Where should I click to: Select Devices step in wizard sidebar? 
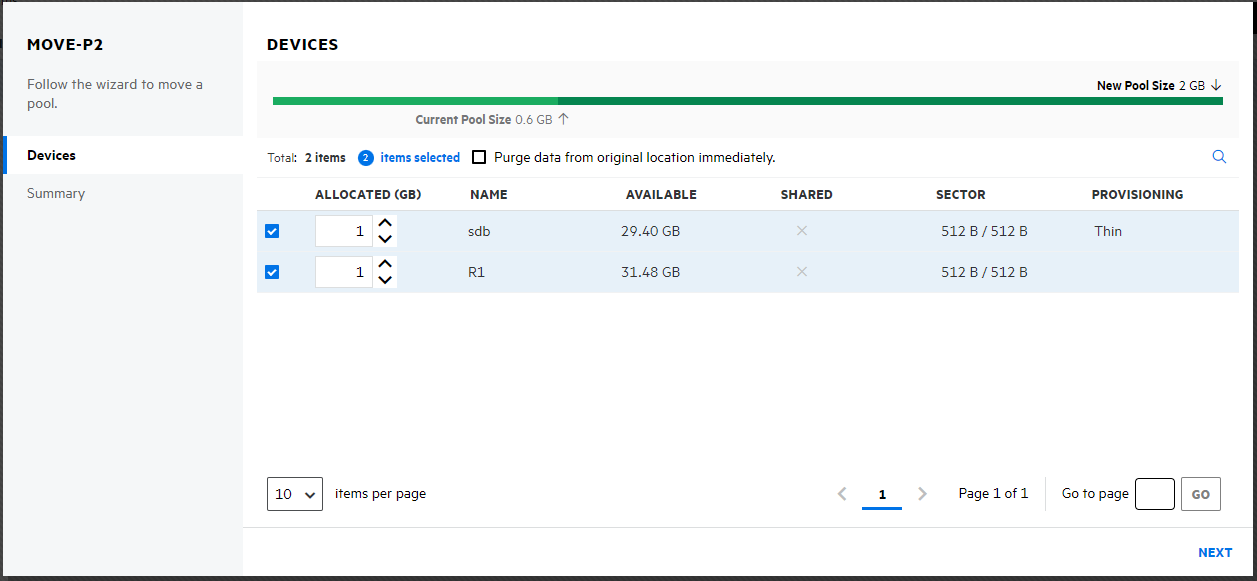tap(52, 155)
